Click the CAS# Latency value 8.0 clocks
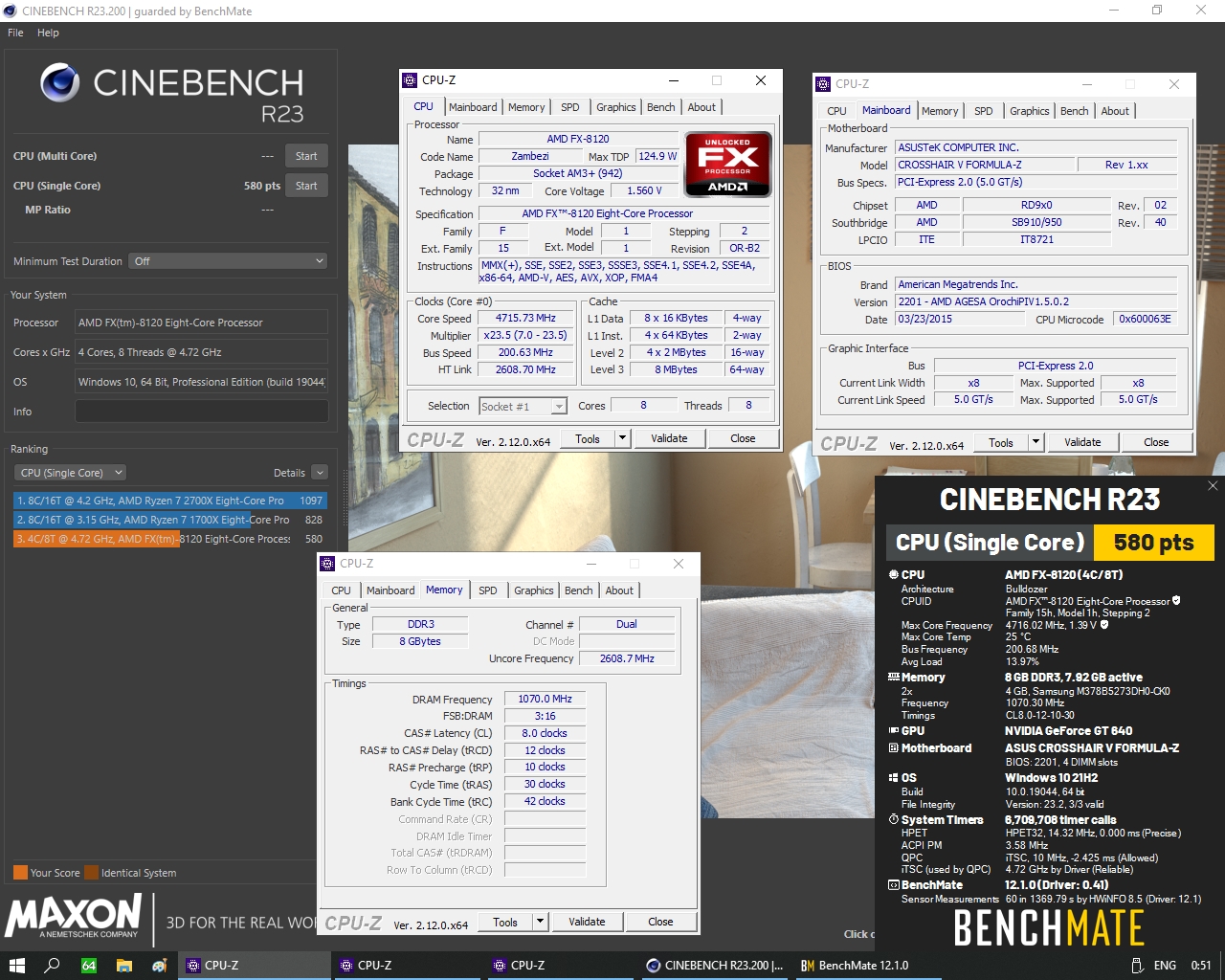Screen dimensions: 1225x980 coord(545,734)
